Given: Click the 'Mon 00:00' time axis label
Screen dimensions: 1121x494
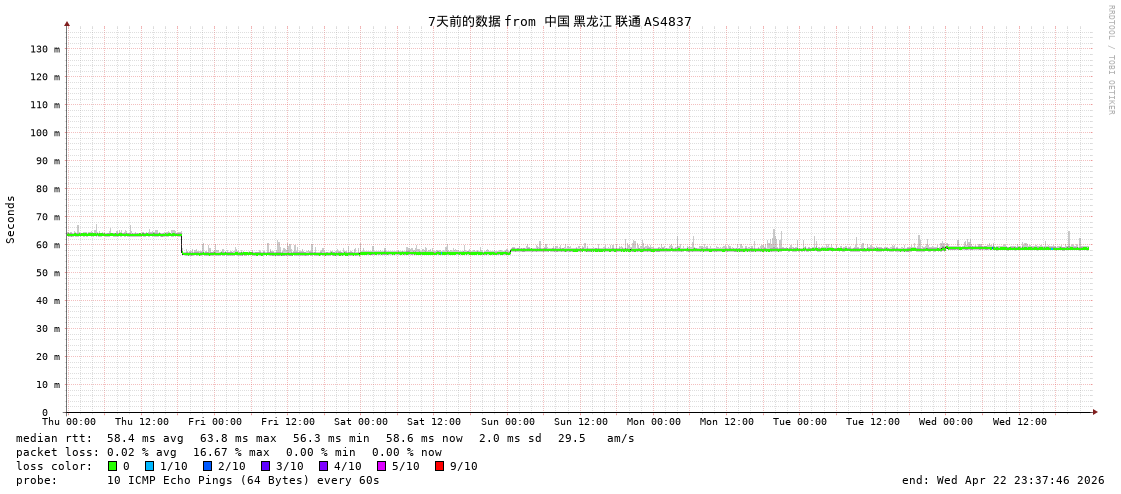Looking at the screenshot, I should tap(653, 422).
